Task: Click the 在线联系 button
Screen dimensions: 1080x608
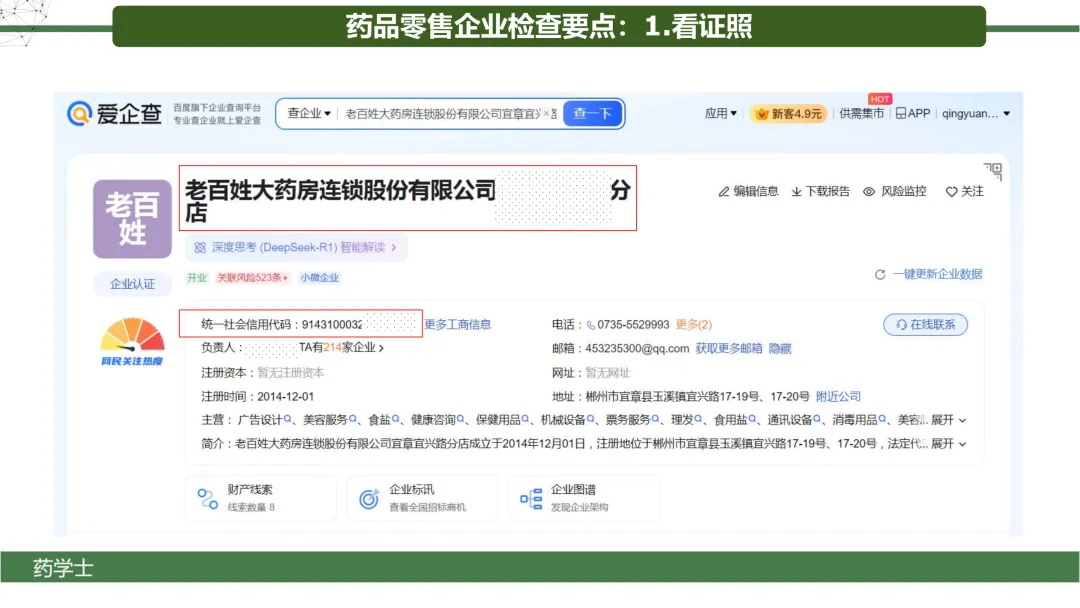Action: tap(926, 324)
